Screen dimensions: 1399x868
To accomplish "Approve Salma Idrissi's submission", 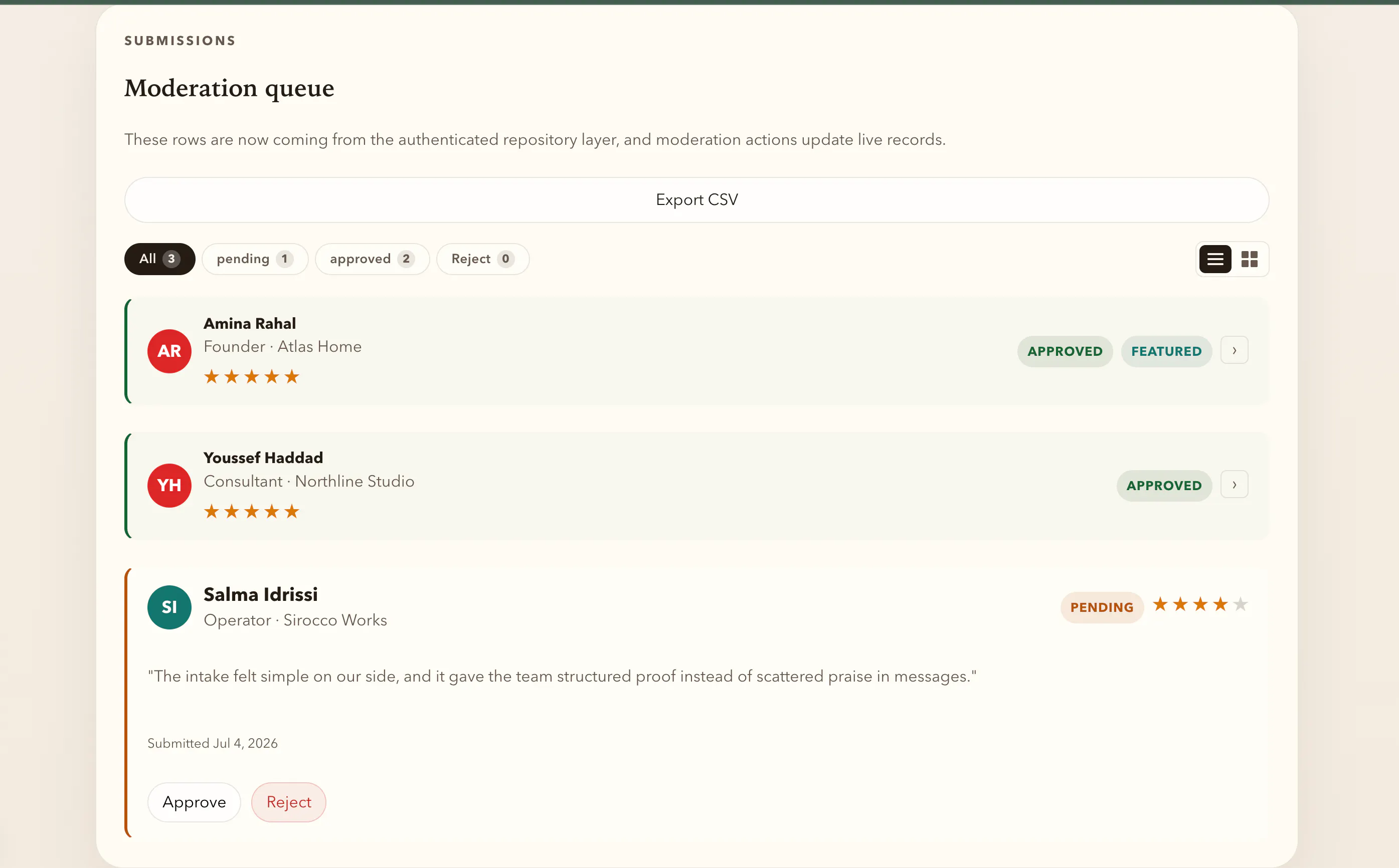I will click(x=194, y=802).
